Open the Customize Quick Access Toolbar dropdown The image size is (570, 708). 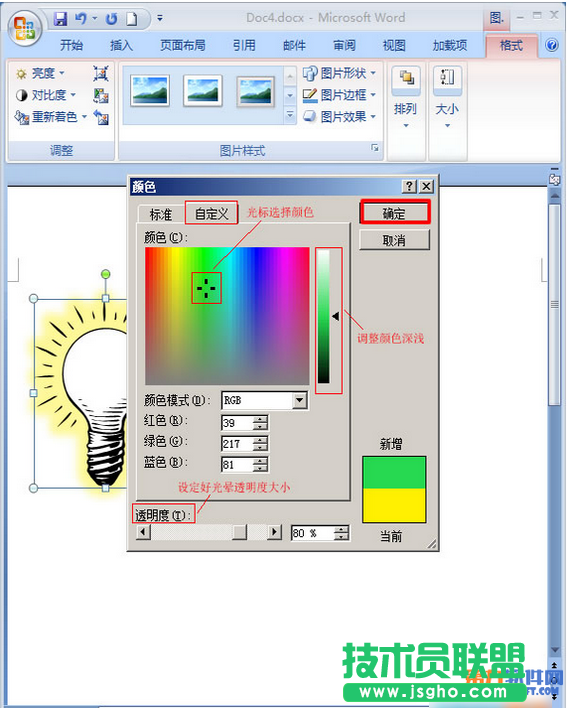click(x=160, y=19)
